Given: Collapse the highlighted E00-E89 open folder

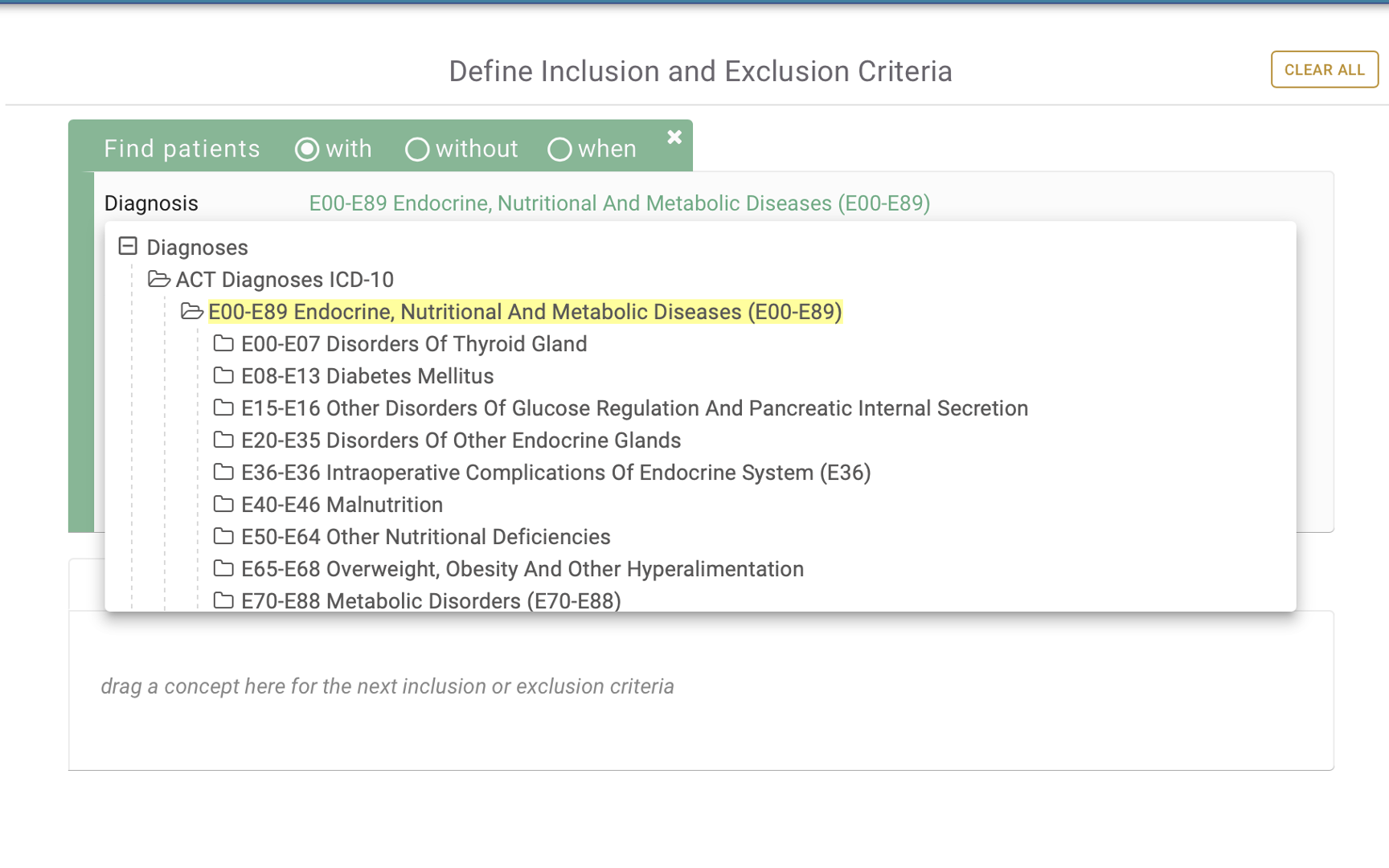Looking at the screenshot, I should click(x=191, y=312).
